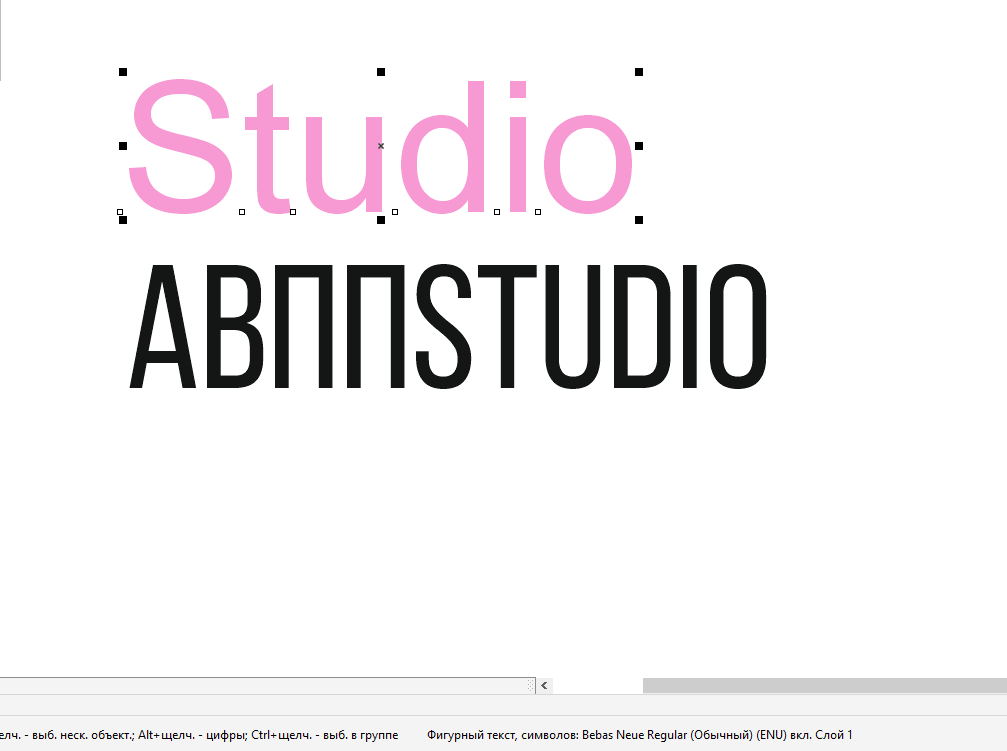Click the bottom-center selection handle of Studio

point(381,220)
